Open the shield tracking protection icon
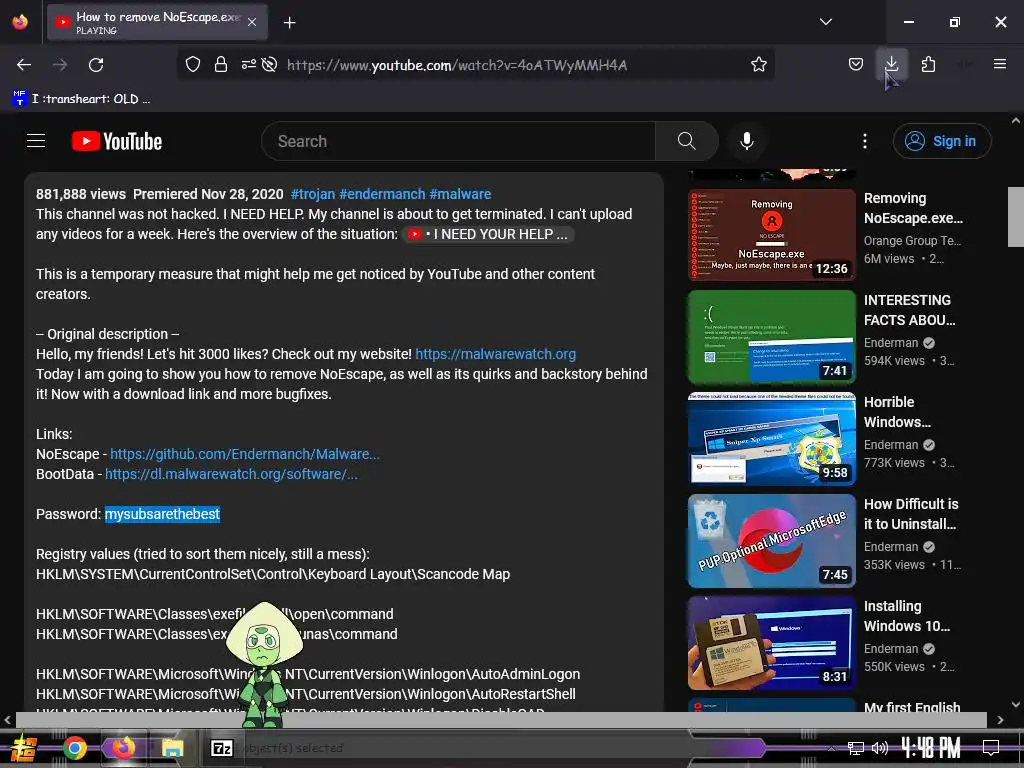This screenshot has width=1024, height=768. coord(193,65)
